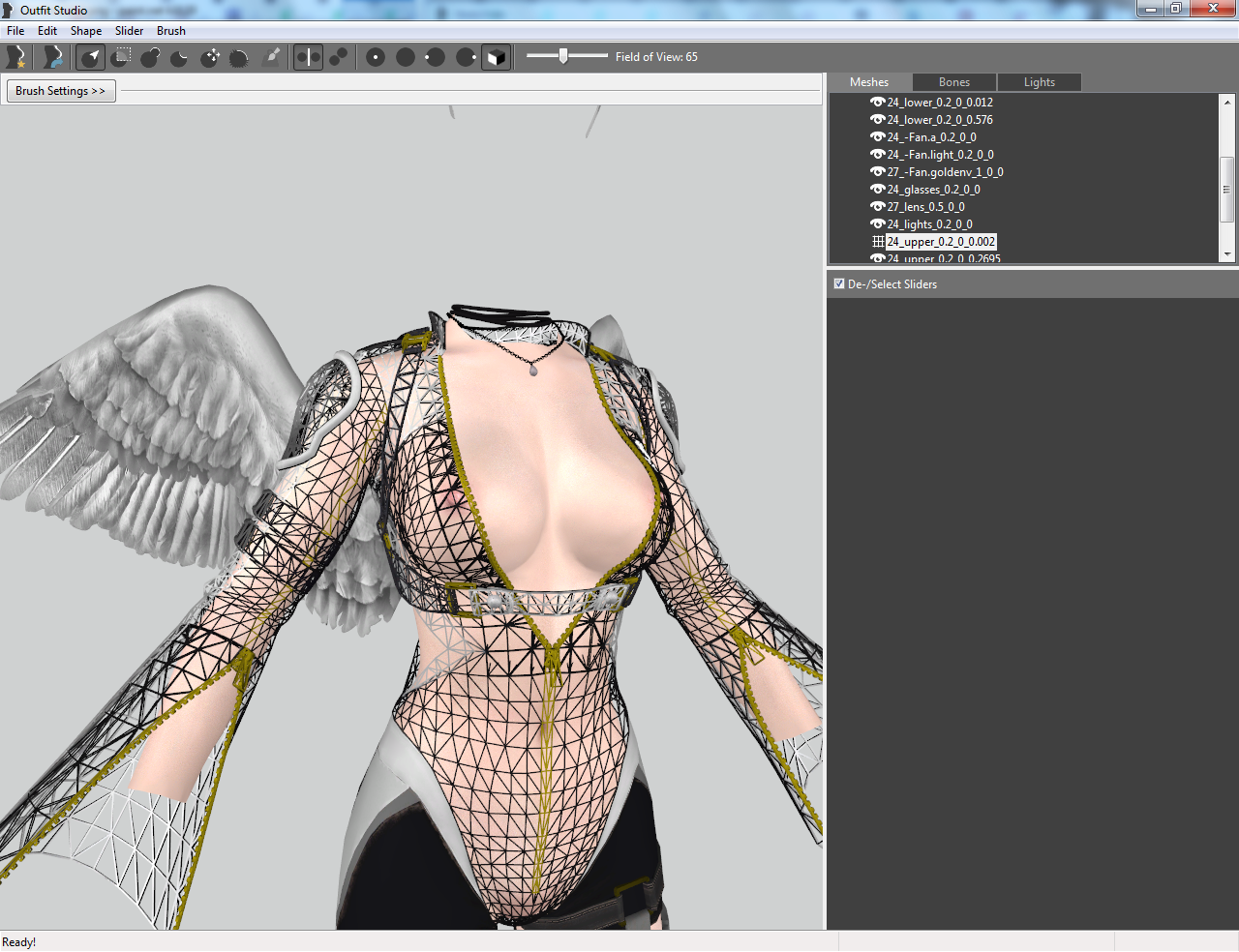This screenshot has height=952, width=1239.
Task: Open the Shape menu
Action: coord(86,31)
